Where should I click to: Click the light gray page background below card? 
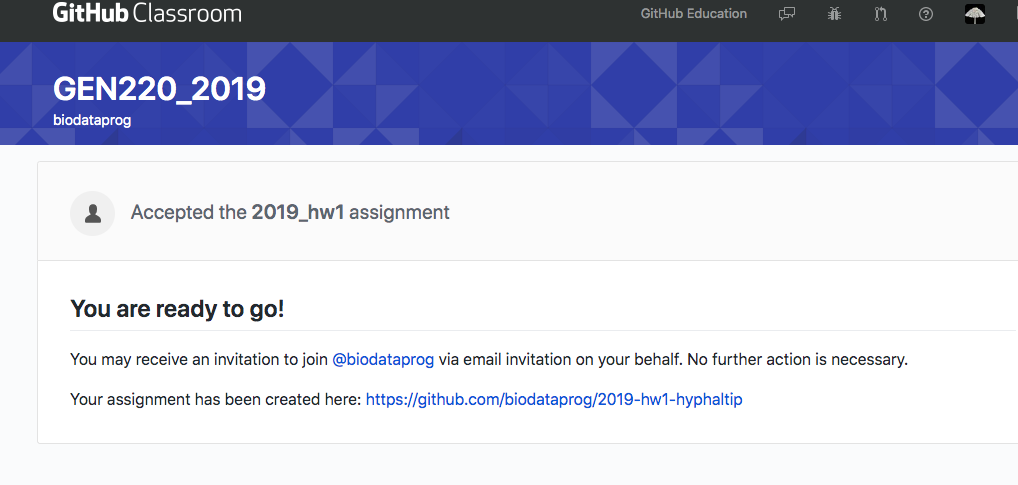coord(500,466)
